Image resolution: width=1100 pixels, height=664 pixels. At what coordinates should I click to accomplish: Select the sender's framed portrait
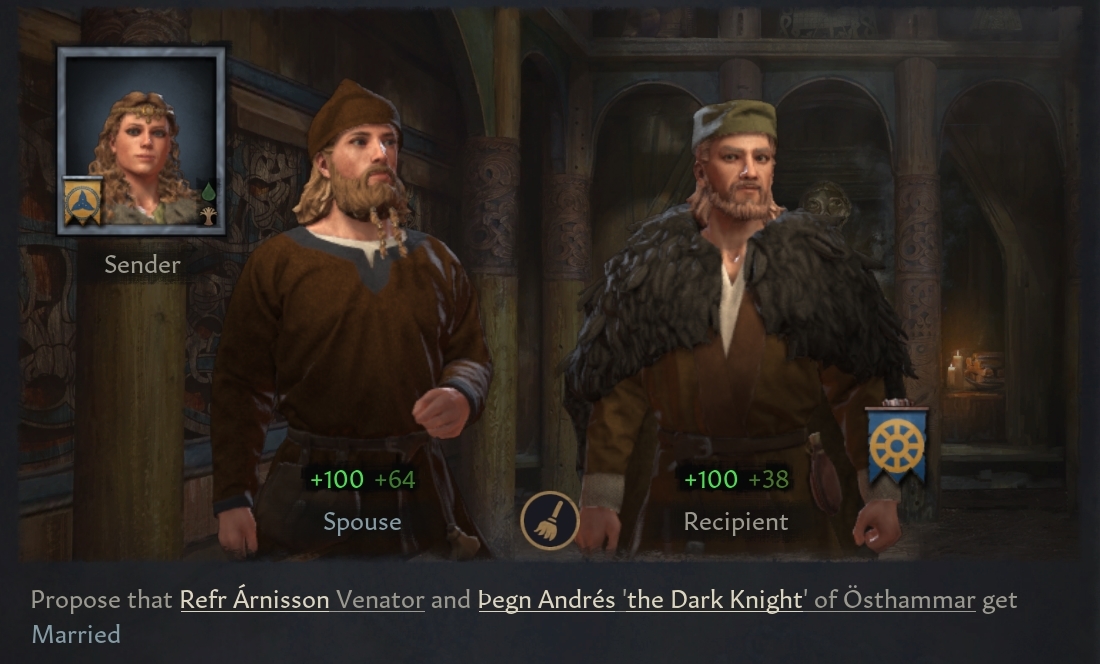tap(141, 141)
